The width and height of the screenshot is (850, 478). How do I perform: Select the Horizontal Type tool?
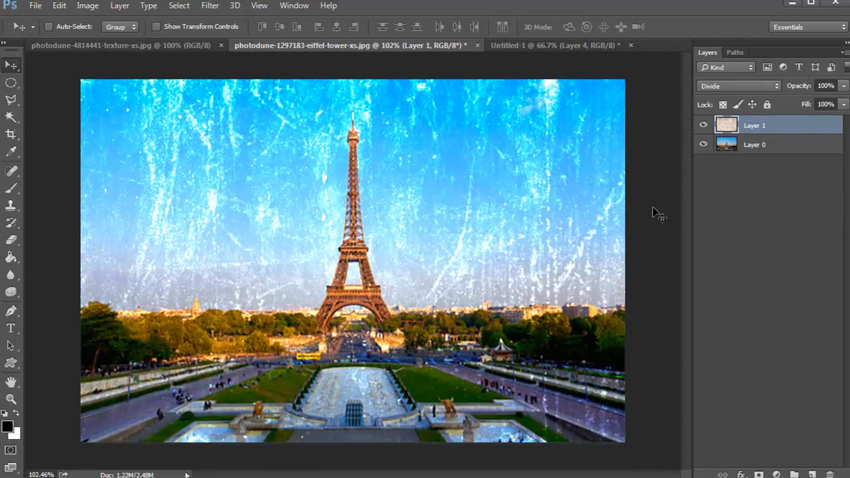point(11,328)
